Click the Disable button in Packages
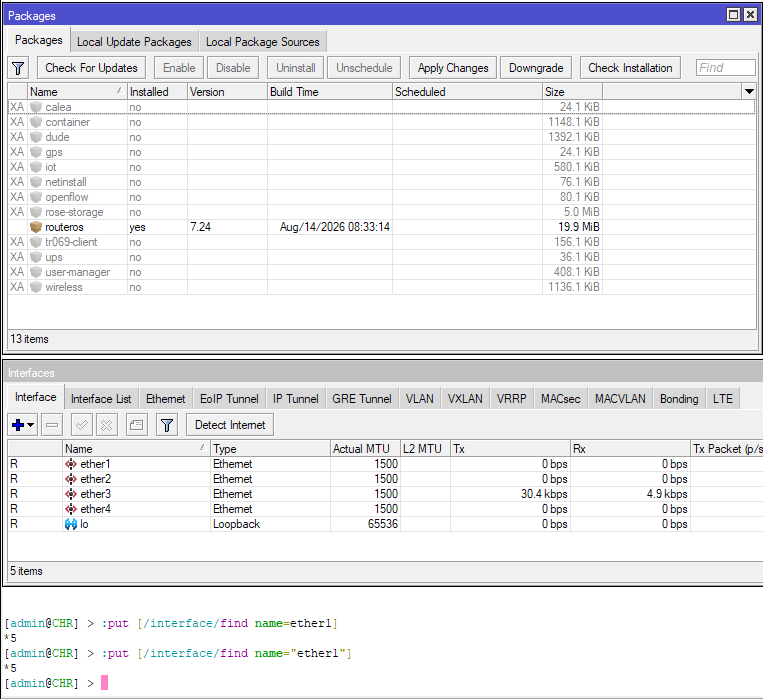The width and height of the screenshot is (763, 699). click(x=233, y=68)
